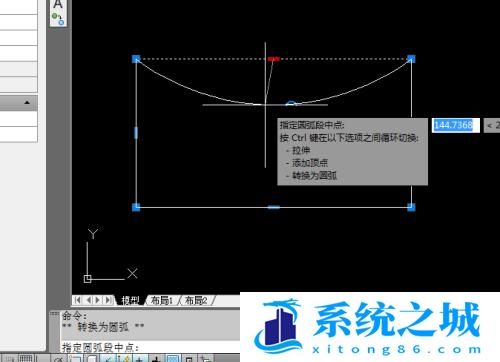Click the midpoint grip on the bottom edge

point(274,207)
